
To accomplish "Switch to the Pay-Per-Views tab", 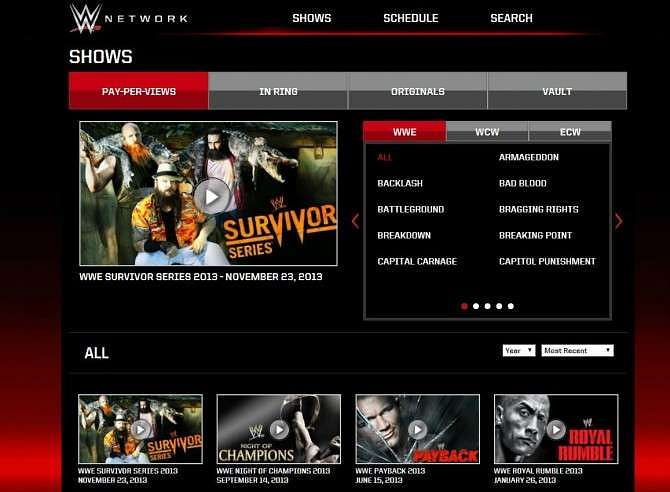I will pyautogui.click(x=138, y=91).
